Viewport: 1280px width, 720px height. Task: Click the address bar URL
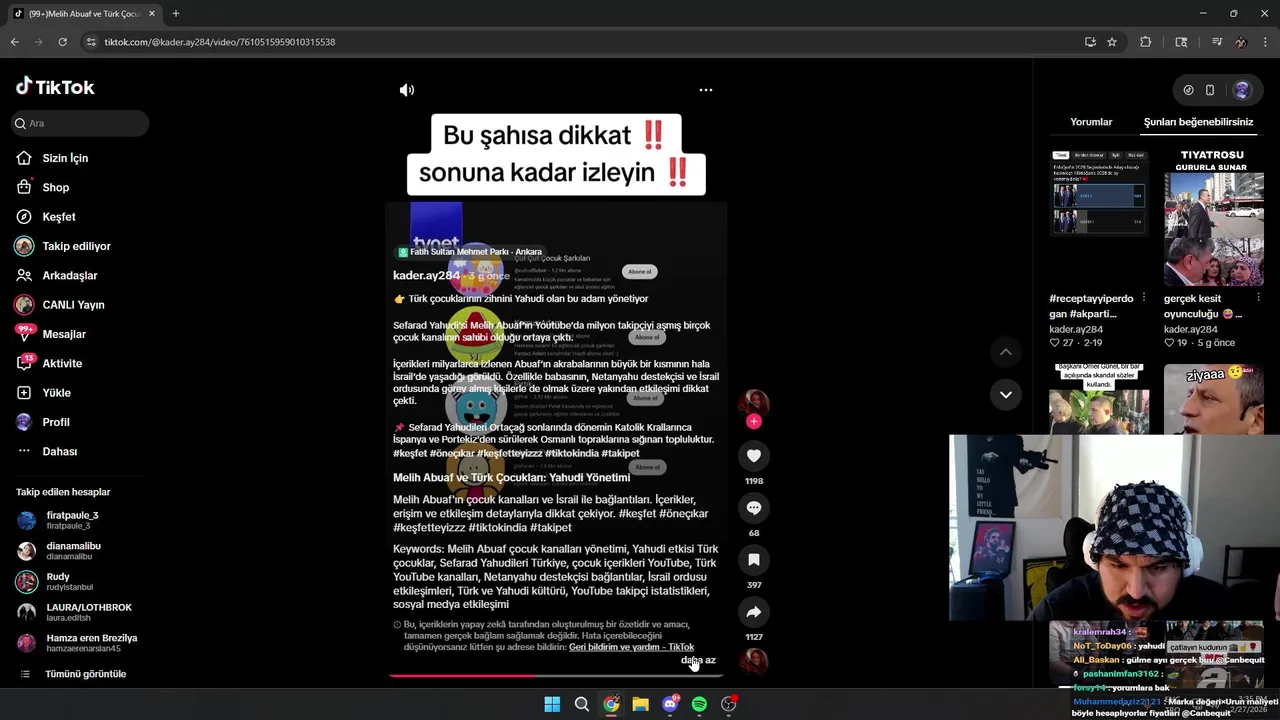click(x=219, y=42)
